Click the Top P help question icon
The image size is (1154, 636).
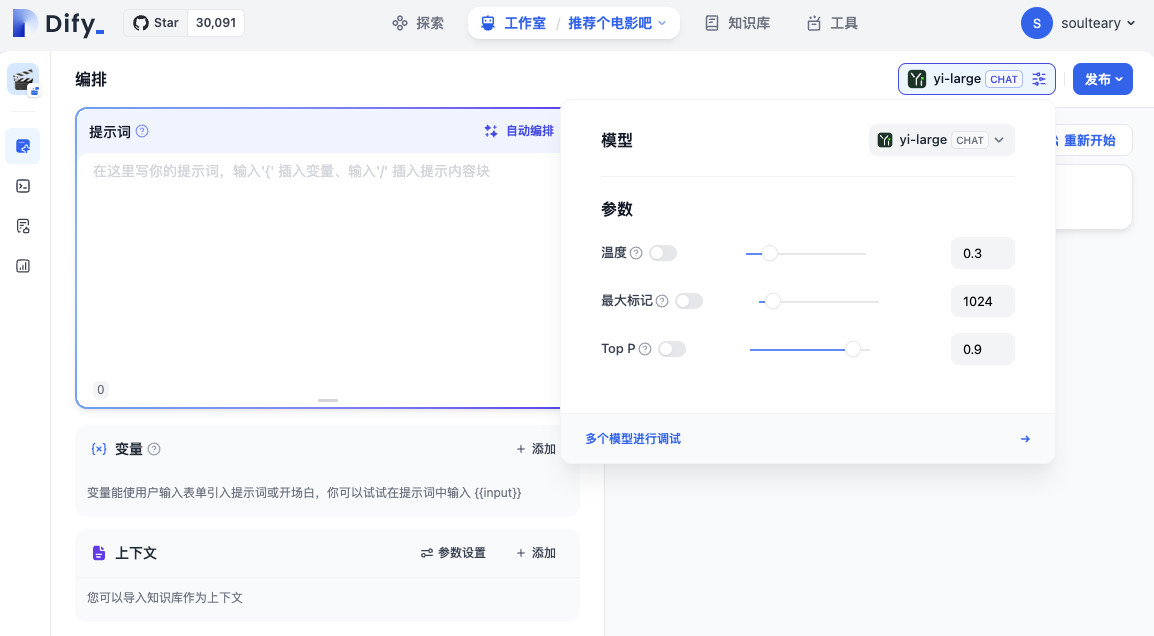pos(645,348)
